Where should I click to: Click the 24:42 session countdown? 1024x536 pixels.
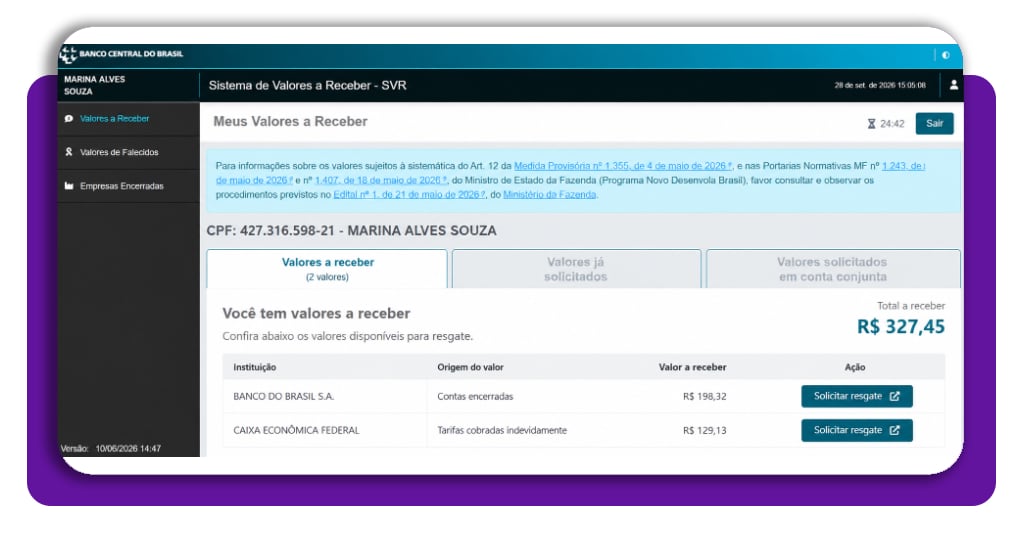[x=892, y=123]
